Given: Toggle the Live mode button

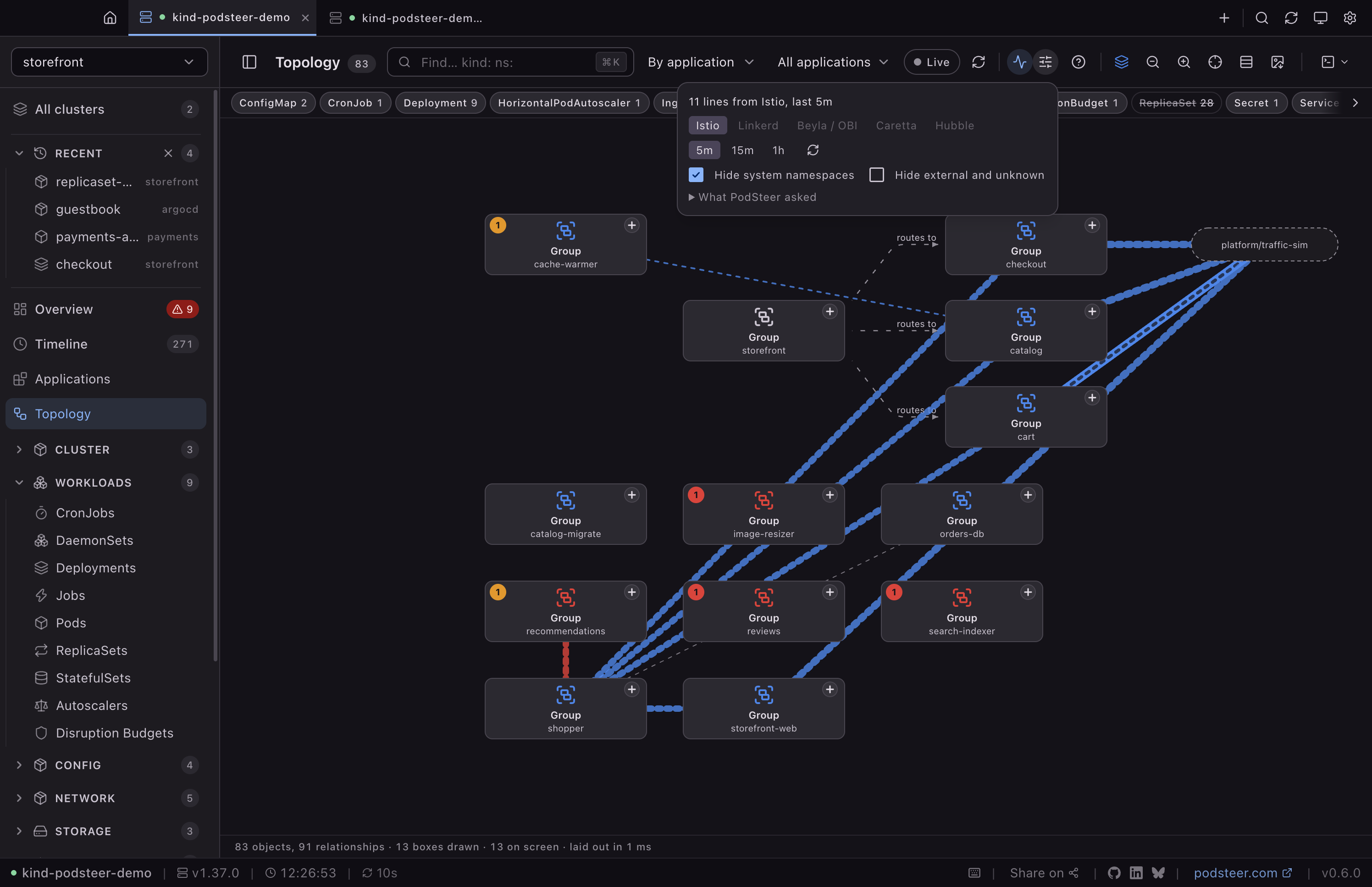Looking at the screenshot, I should [x=931, y=62].
